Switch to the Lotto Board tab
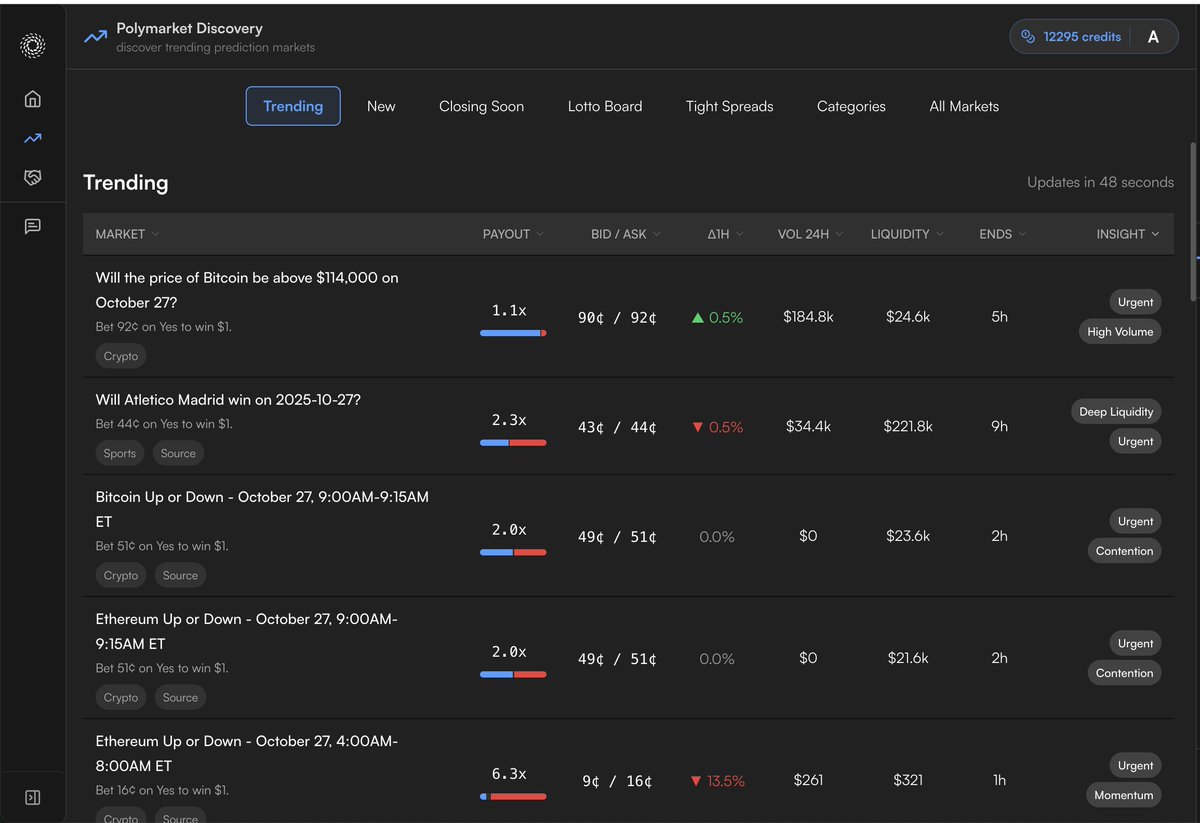 [x=604, y=106]
